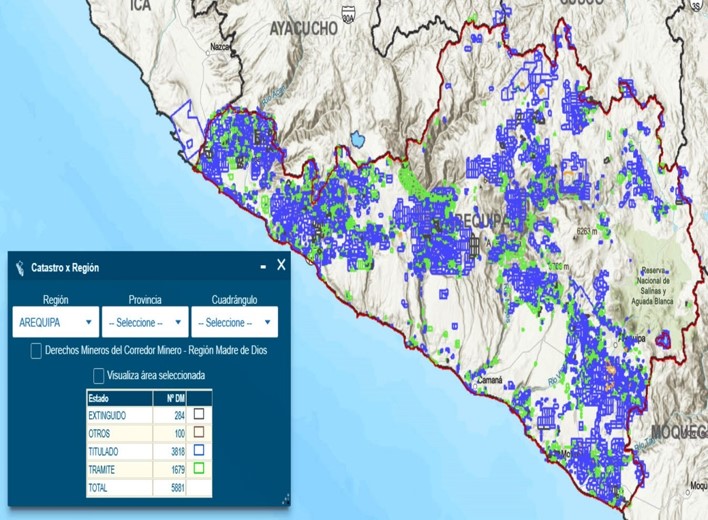The width and height of the screenshot is (708, 520).
Task: Select the TITULADO blue legend box
Action: 197,451
